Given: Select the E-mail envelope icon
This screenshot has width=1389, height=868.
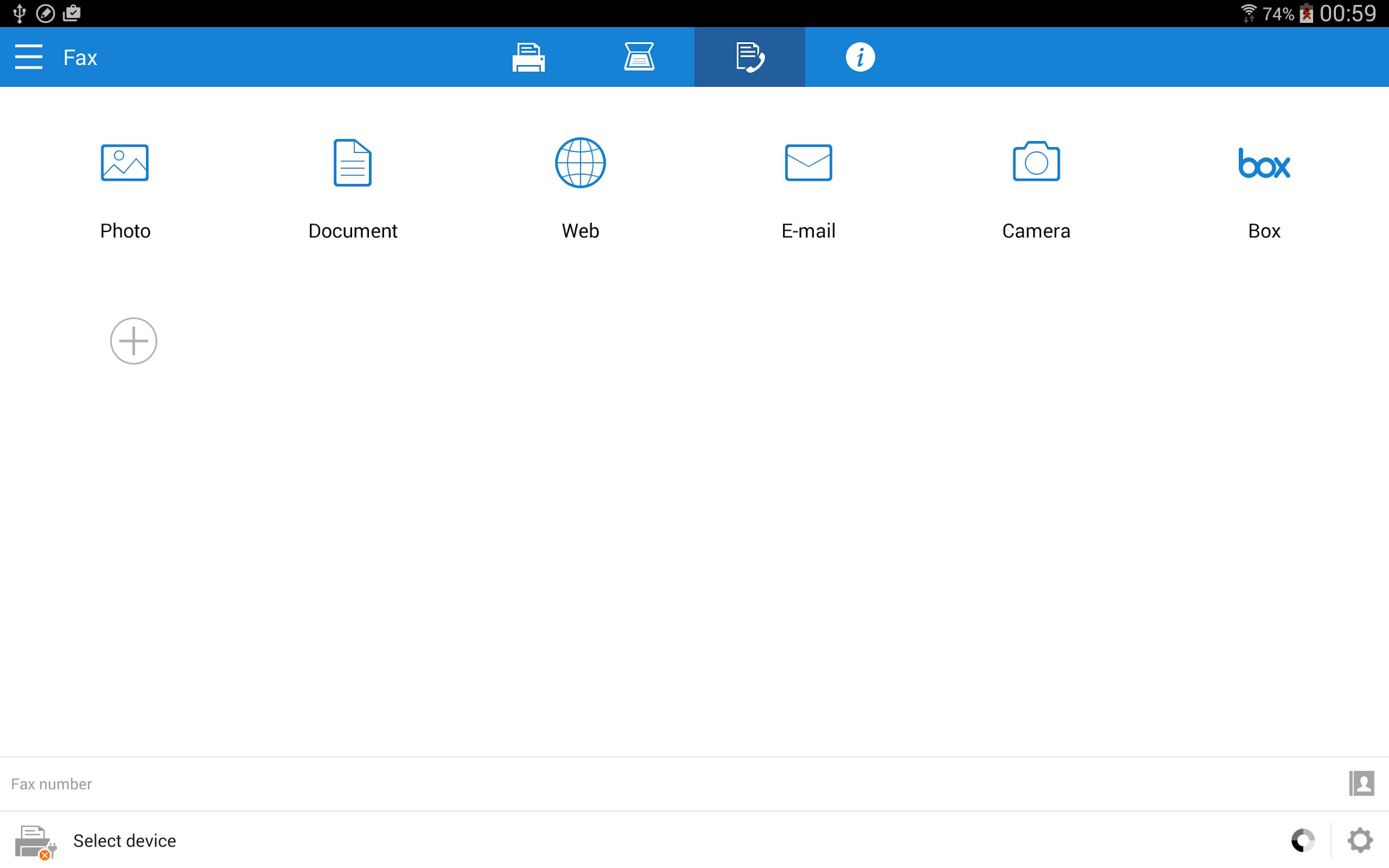Looking at the screenshot, I should coord(808,163).
